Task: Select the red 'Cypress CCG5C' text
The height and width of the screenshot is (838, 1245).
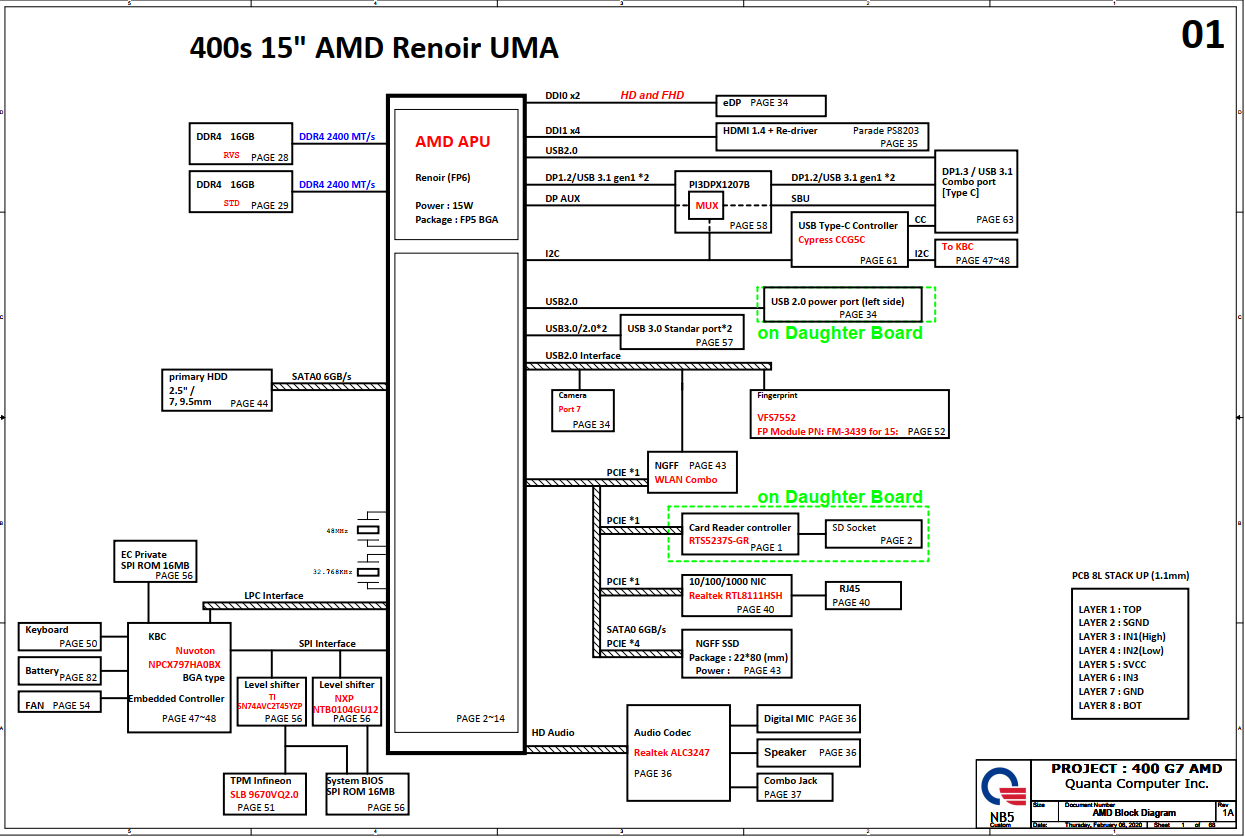Action: coord(832,240)
